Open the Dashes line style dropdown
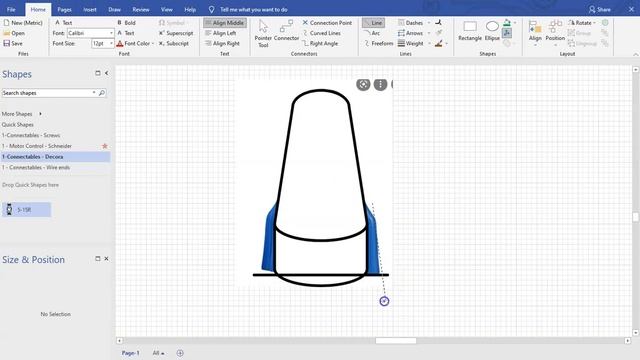This screenshot has height=360, width=640. (x=414, y=23)
